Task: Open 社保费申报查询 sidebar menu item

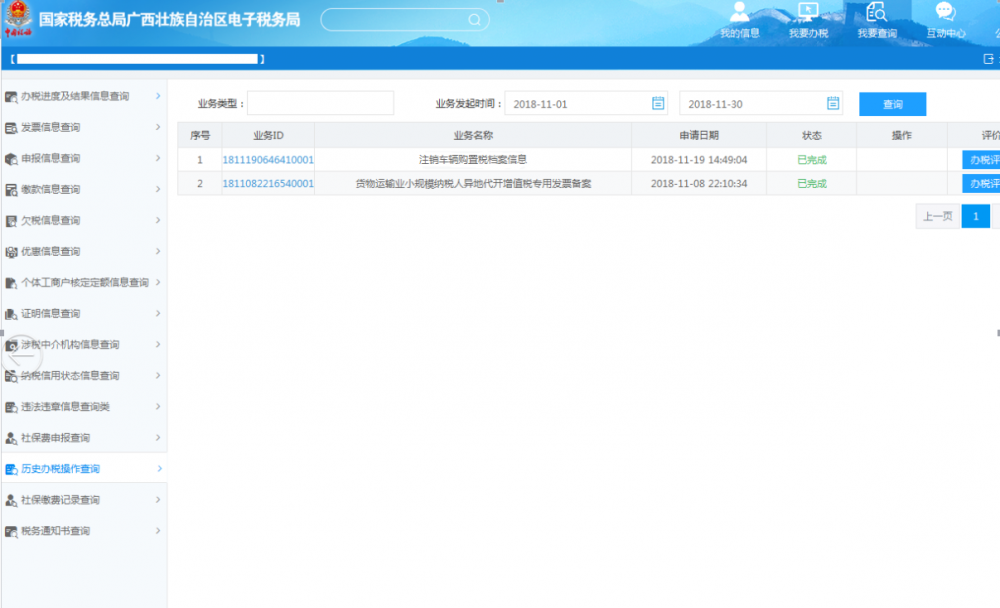Action: click(x=56, y=438)
